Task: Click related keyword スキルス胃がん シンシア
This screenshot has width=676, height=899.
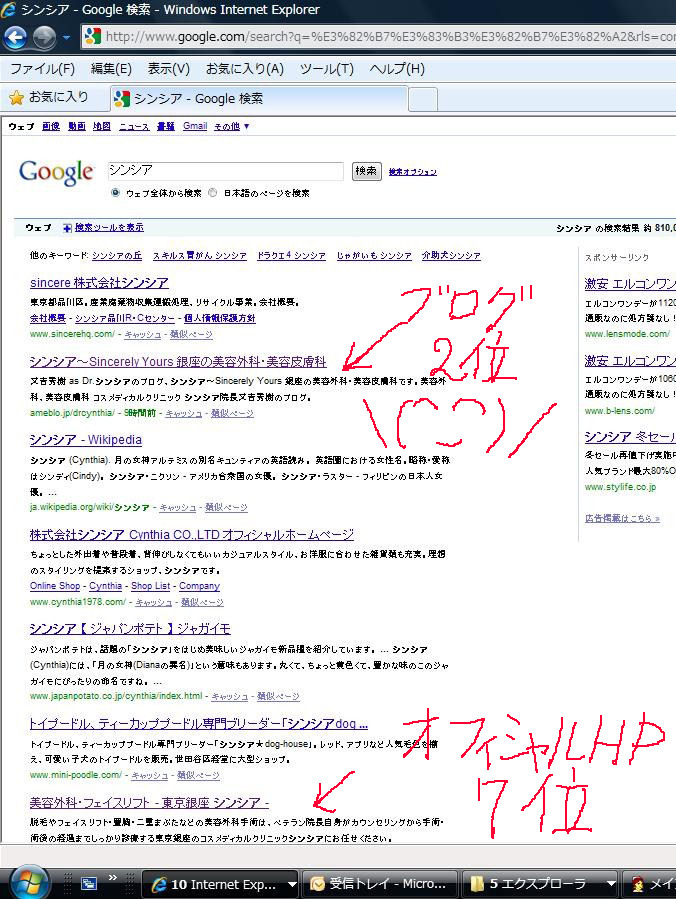Action: click(x=200, y=256)
